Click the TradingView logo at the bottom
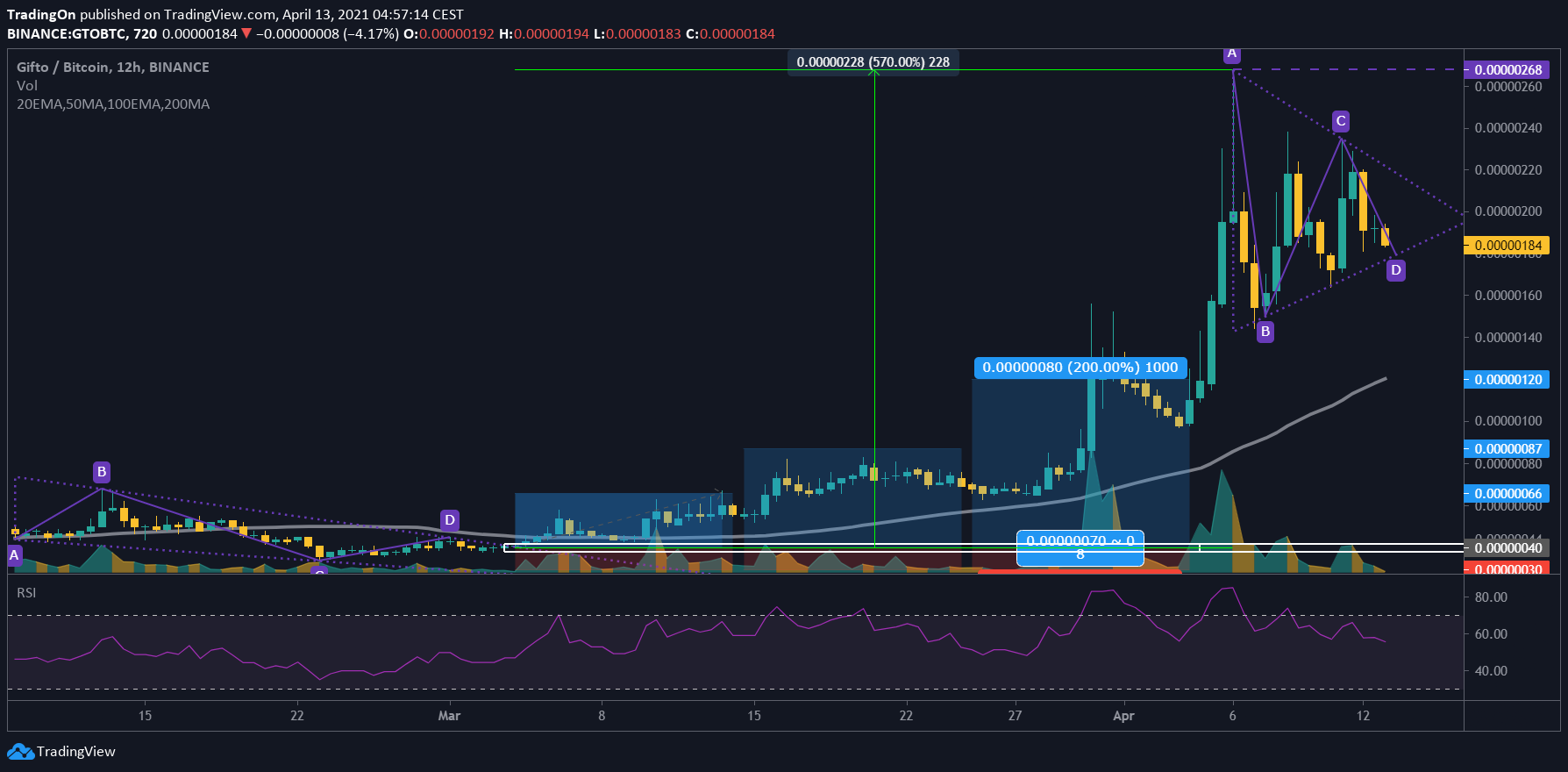The width and height of the screenshot is (1568, 772). click(61, 752)
